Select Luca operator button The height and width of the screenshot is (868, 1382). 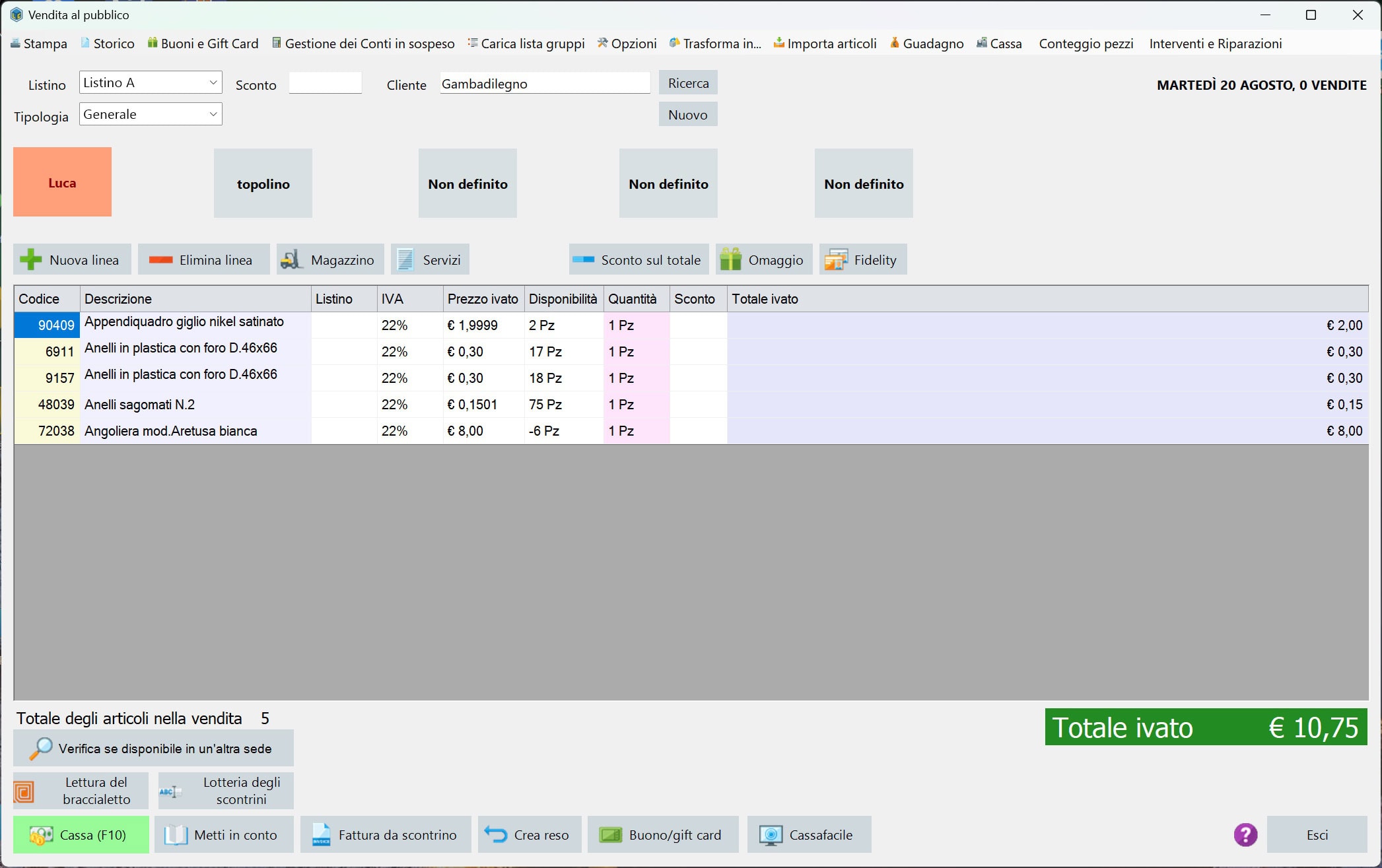tap(64, 182)
